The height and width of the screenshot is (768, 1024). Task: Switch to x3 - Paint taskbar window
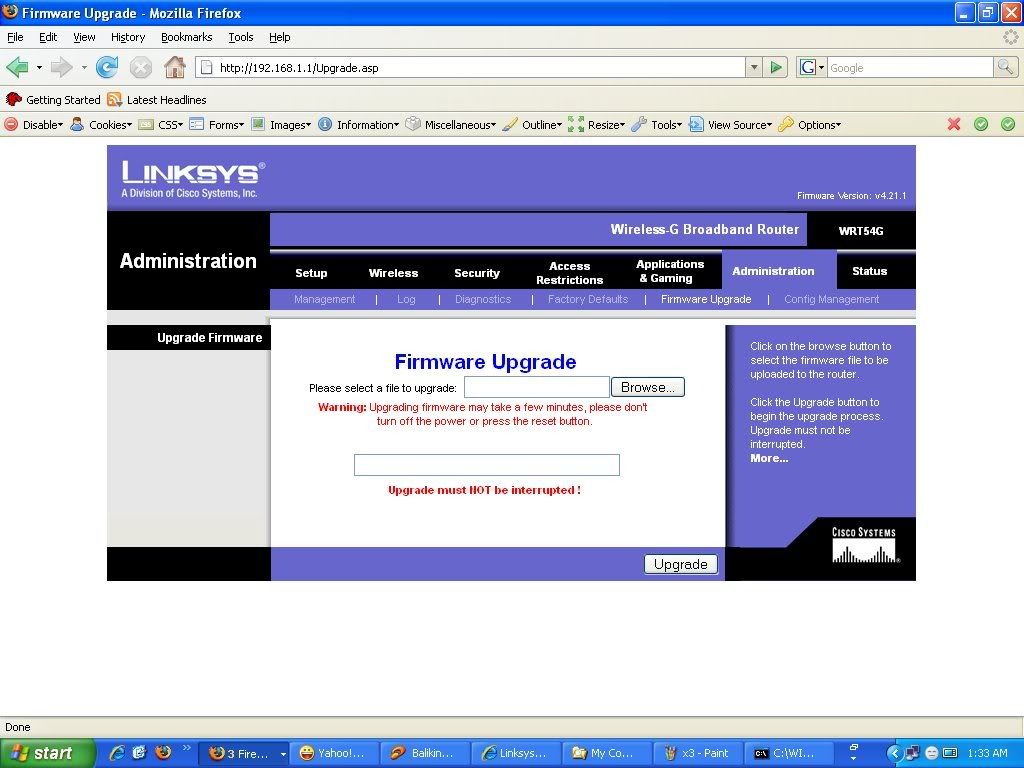coord(698,753)
